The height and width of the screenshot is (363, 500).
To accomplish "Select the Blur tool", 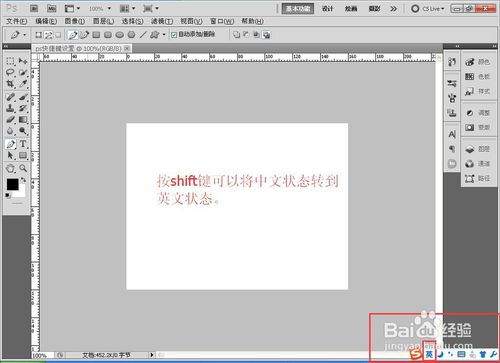I will coord(10,131).
